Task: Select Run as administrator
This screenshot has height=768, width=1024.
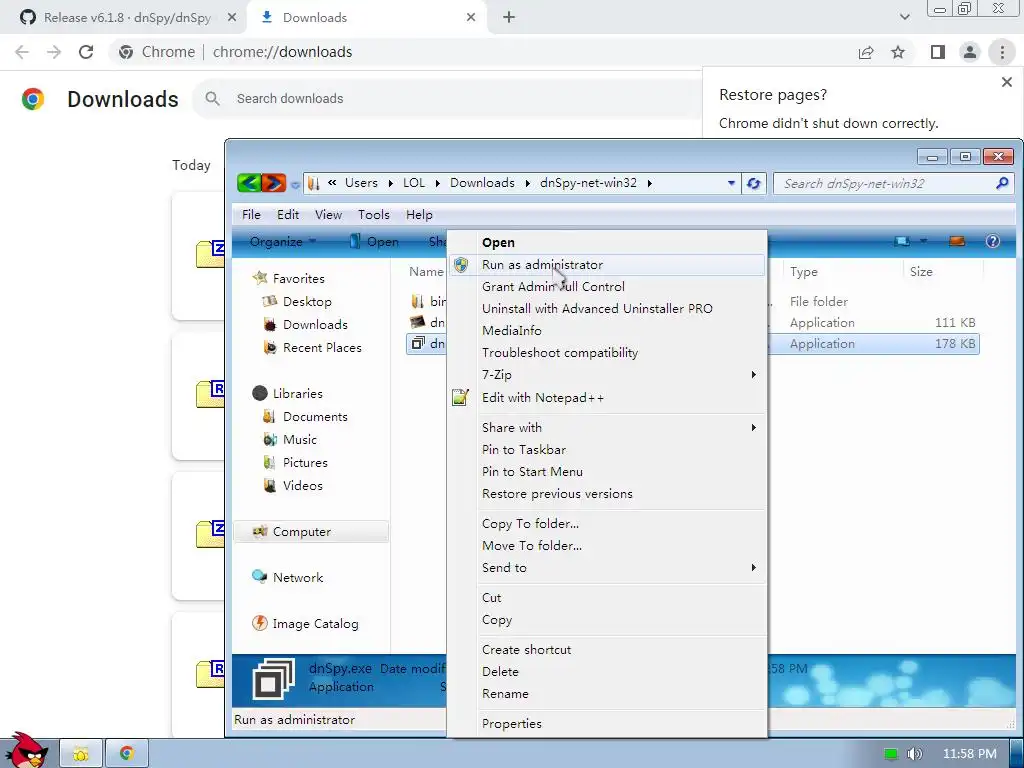Action: pos(607,264)
